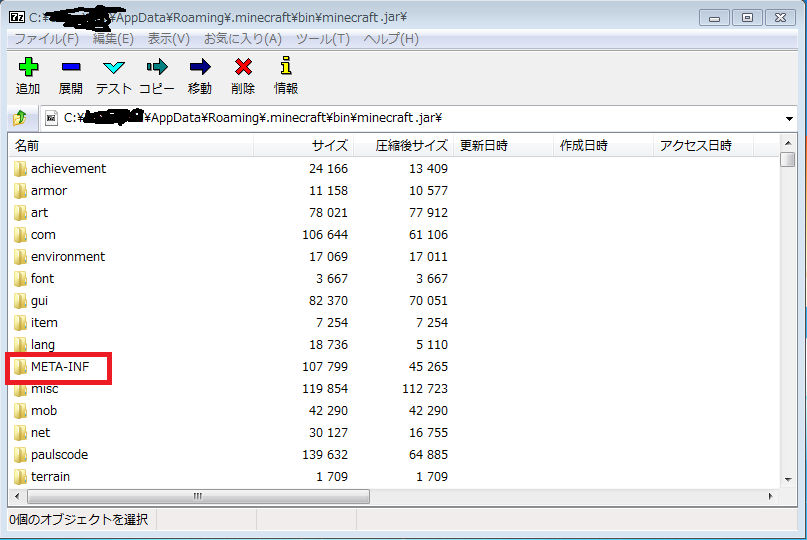Select the META-INF folder
Screen dimensions: 807x540
(x=60, y=367)
